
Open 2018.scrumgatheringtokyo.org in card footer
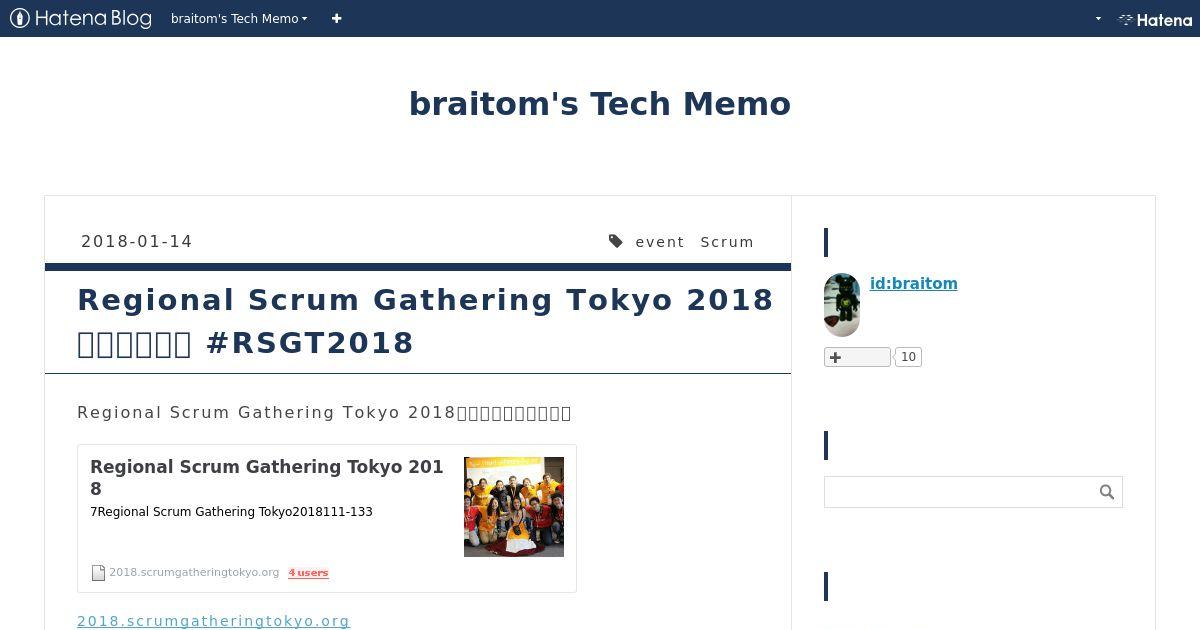point(194,572)
